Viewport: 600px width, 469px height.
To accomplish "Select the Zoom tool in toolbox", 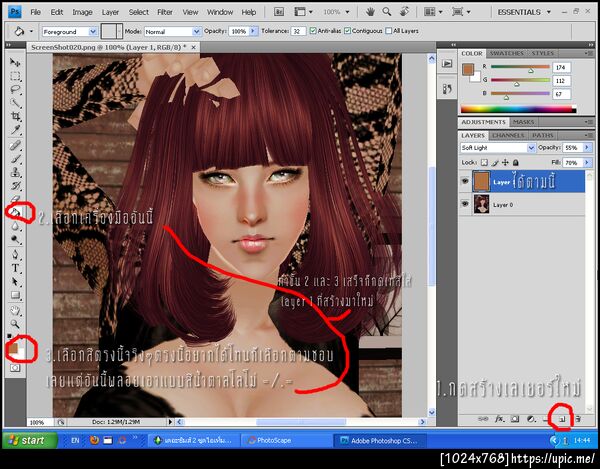I will (x=15, y=324).
